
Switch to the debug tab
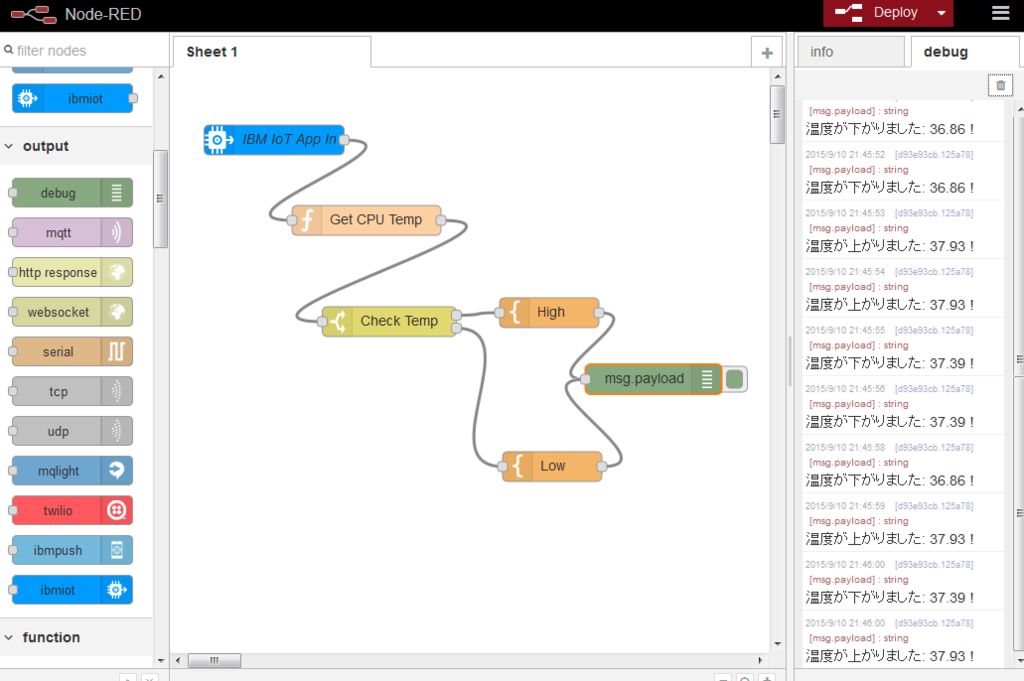[963, 52]
